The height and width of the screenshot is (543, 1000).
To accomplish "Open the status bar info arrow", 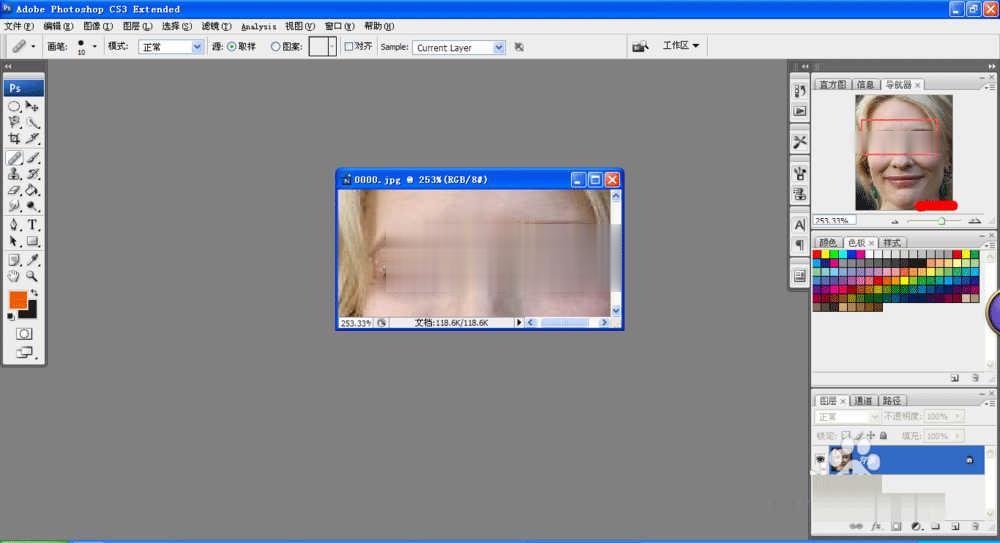I will 518,323.
